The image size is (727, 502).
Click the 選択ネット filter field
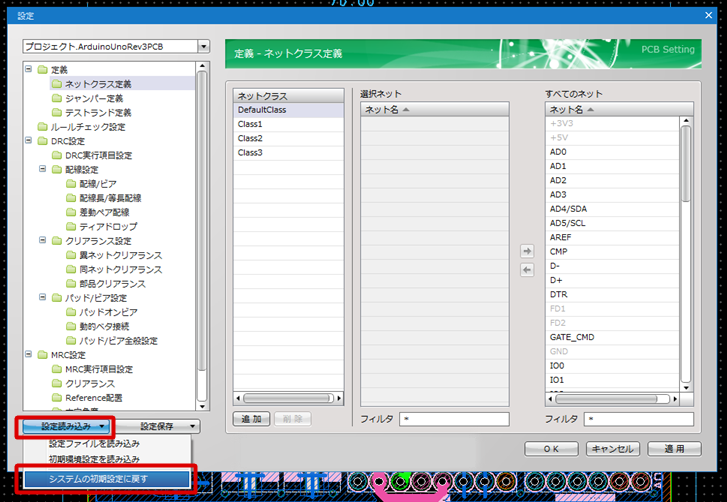click(x=454, y=419)
